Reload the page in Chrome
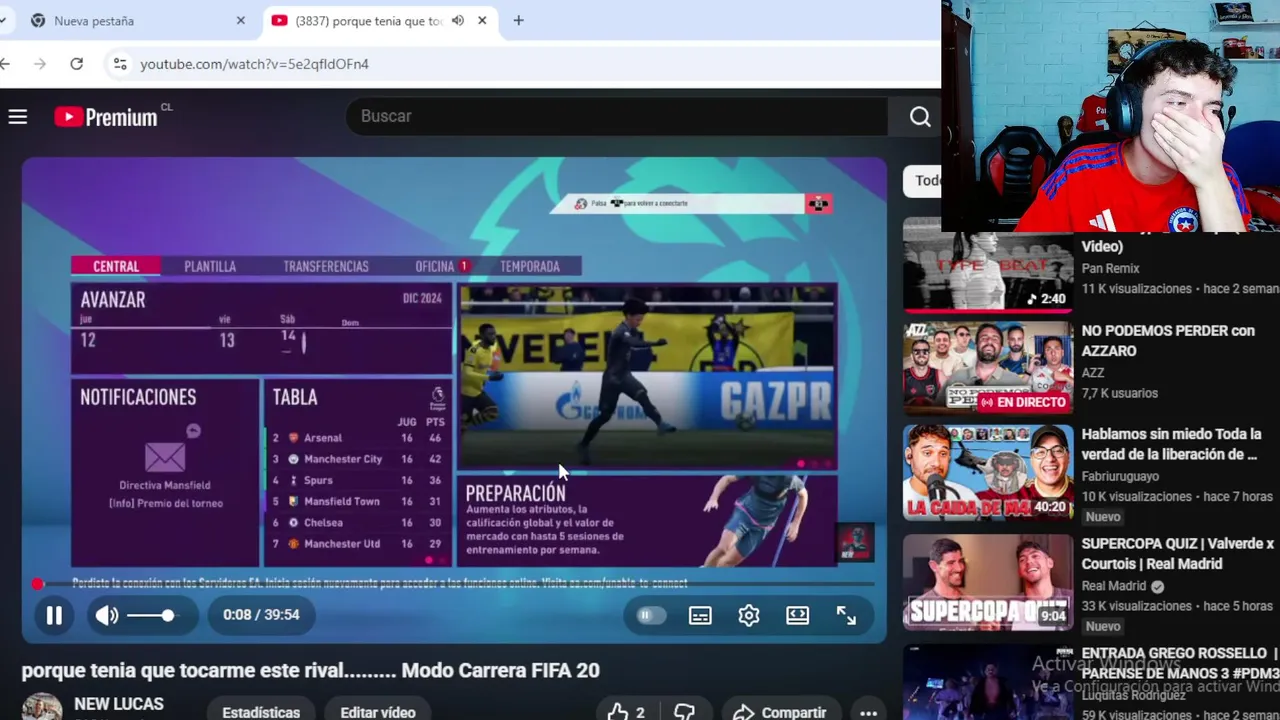Viewport: 1280px width, 720px height. click(76, 64)
